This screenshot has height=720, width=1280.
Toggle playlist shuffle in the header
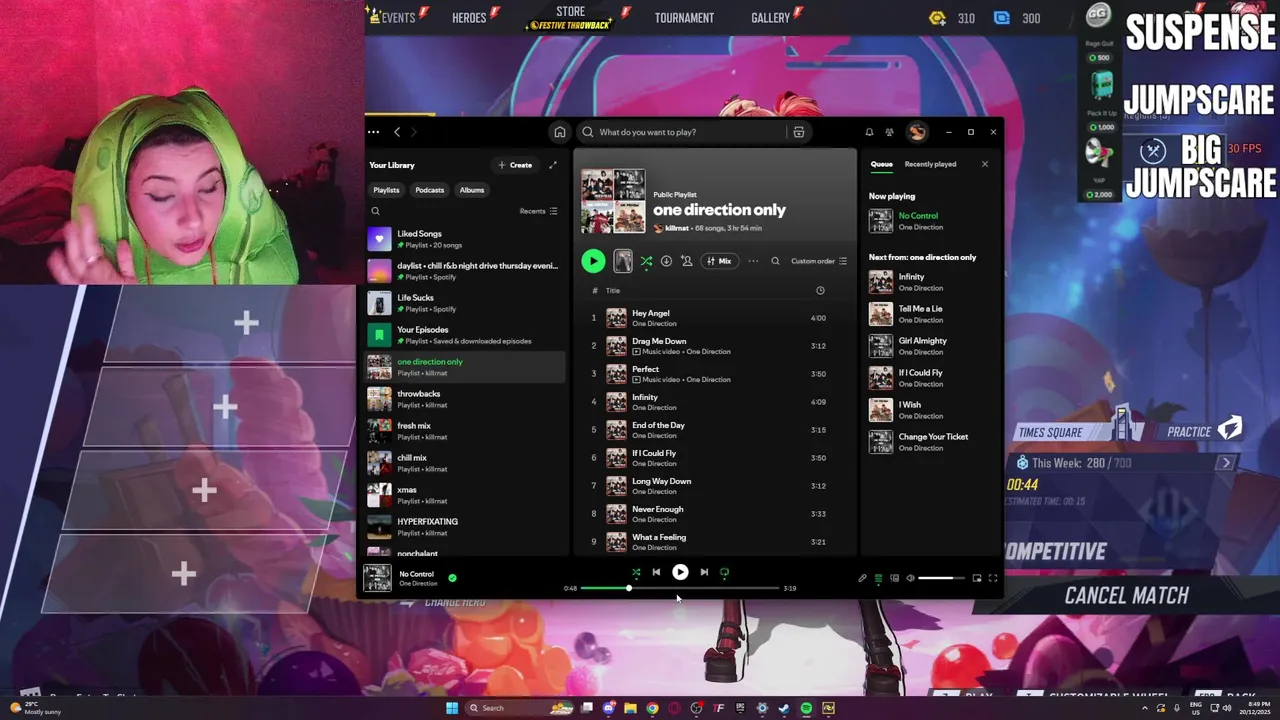point(646,261)
